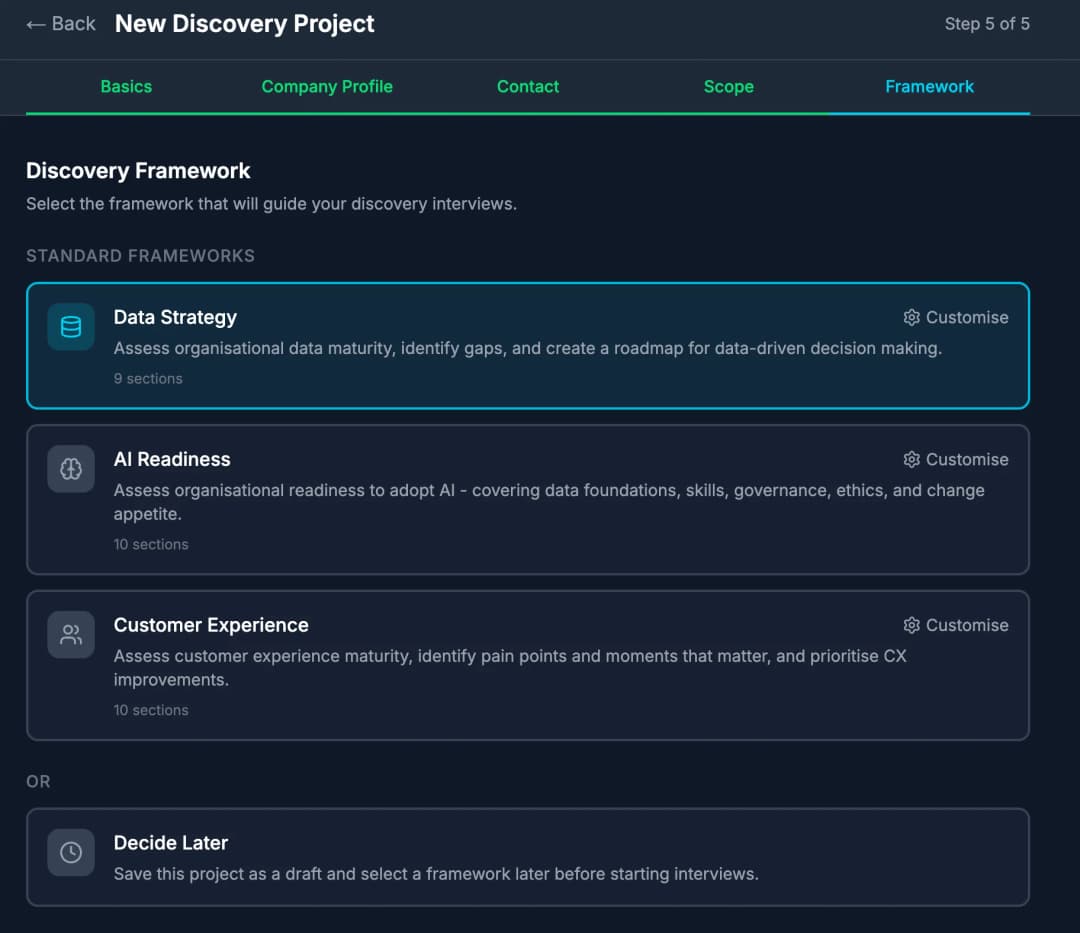Click the gear icon beside Data Strategy Customise
Screen dimensions: 1080x933
[x=911, y=317]
